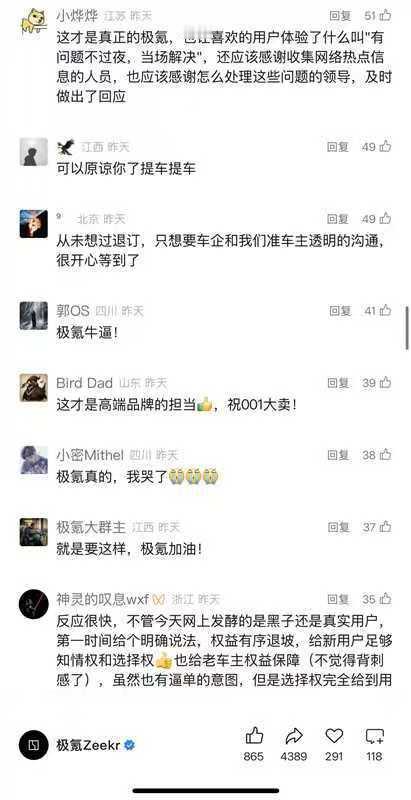Open Bird Dad's avatar
This screenshot has height=800, width=411.
pyautogui.click(x=34, y=388)
